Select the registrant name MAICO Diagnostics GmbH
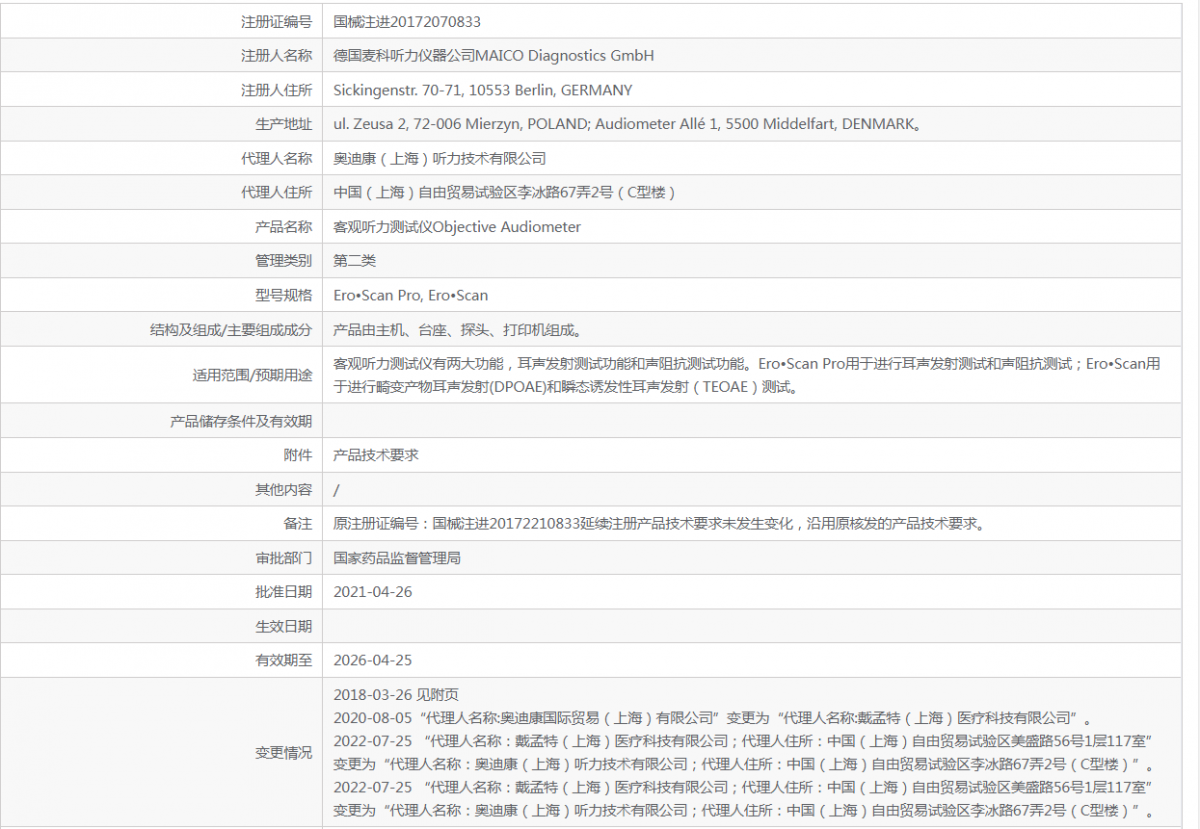 click(565, 56)
